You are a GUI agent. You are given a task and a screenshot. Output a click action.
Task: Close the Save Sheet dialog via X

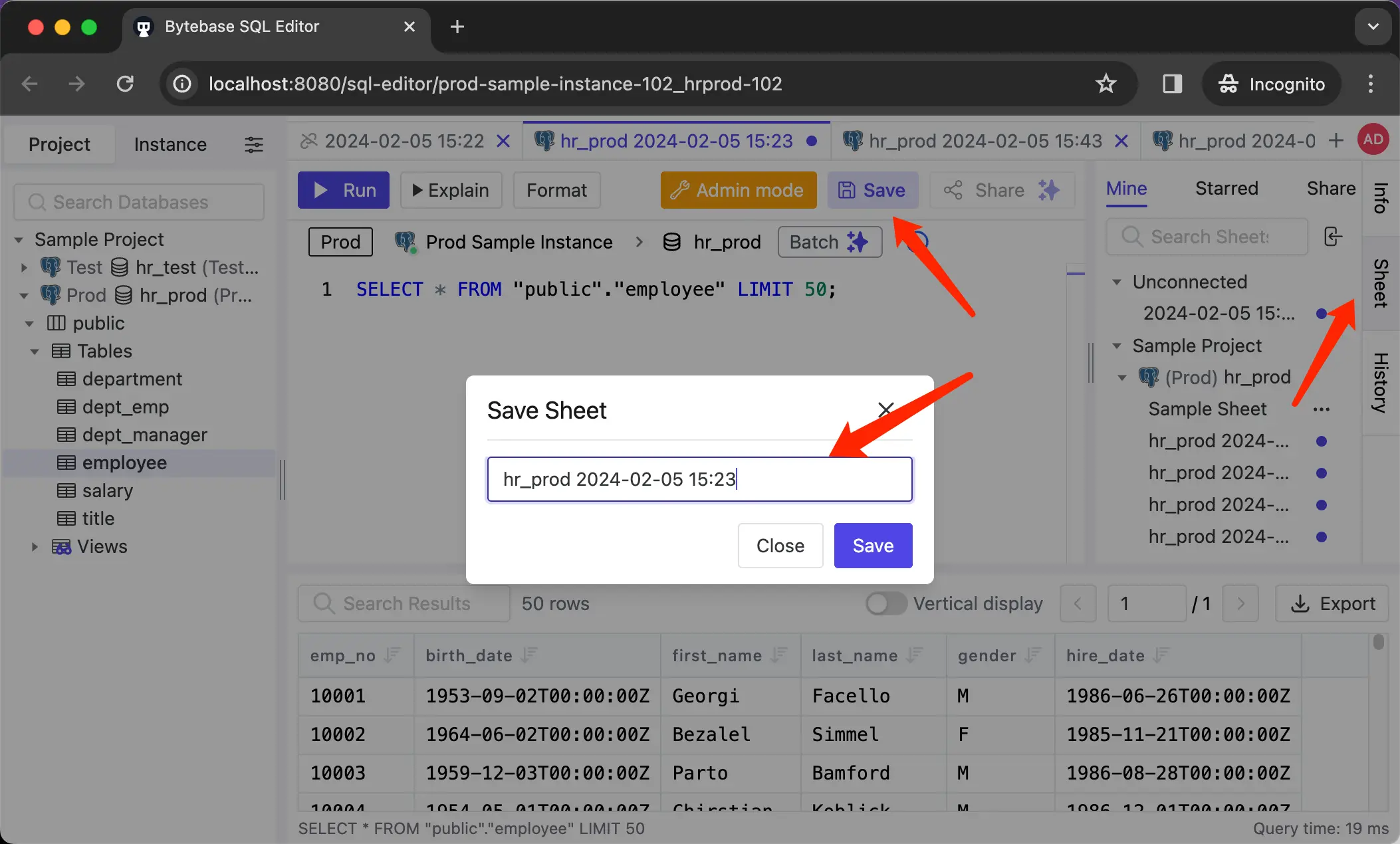tap(885, 409)
